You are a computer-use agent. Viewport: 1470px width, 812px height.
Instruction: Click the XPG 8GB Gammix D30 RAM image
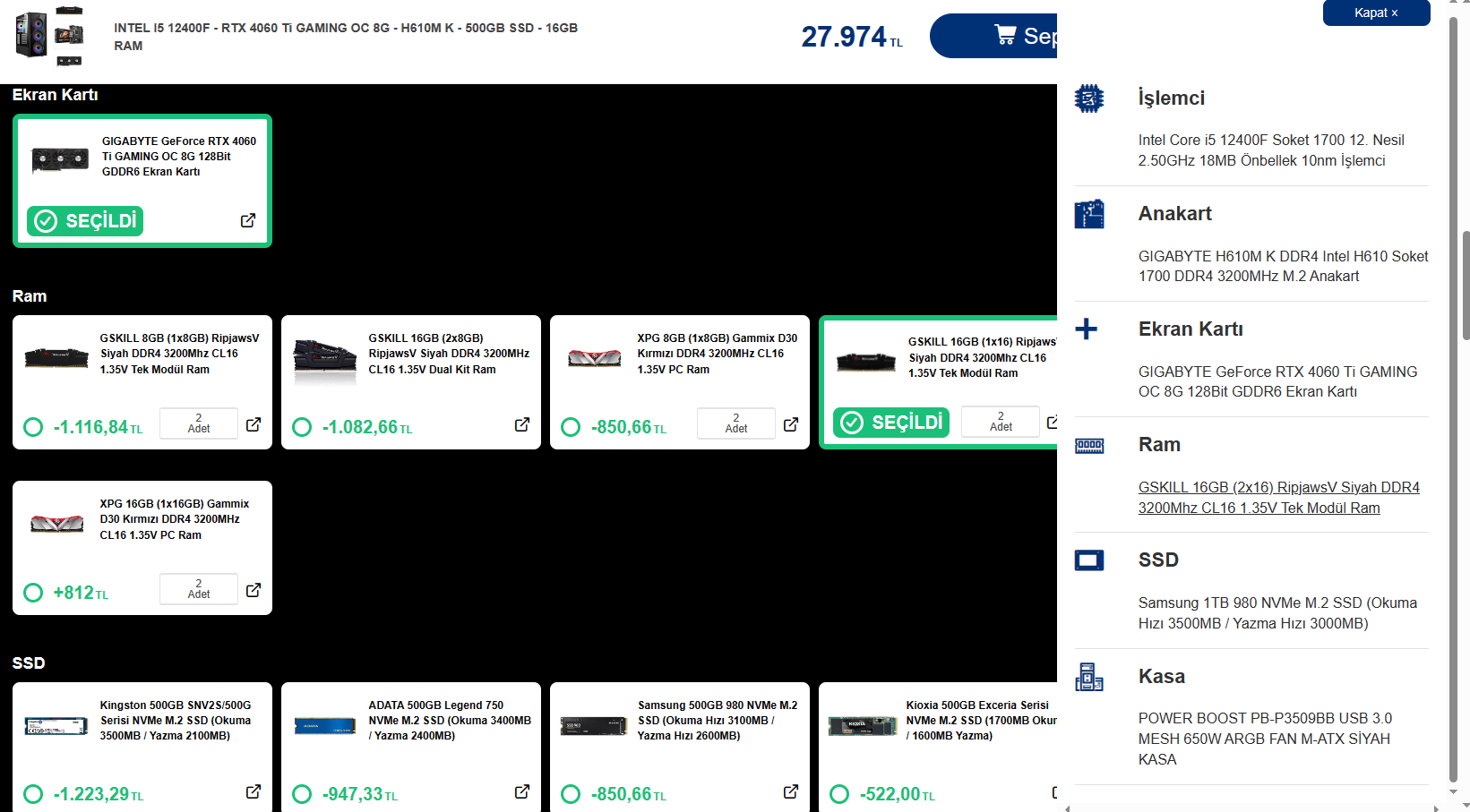pos(594,358)
